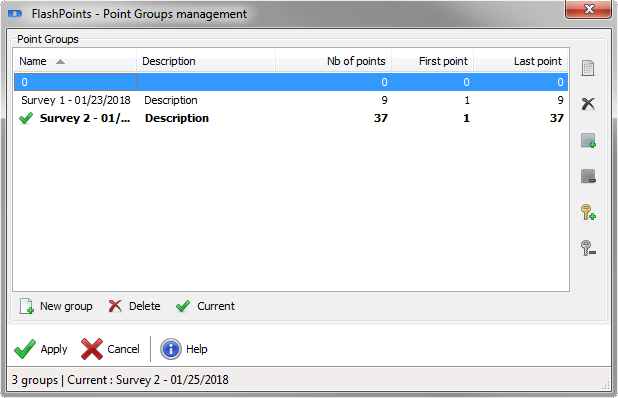Click Last point value 37 of Survey 2

[x=557, y=118]
